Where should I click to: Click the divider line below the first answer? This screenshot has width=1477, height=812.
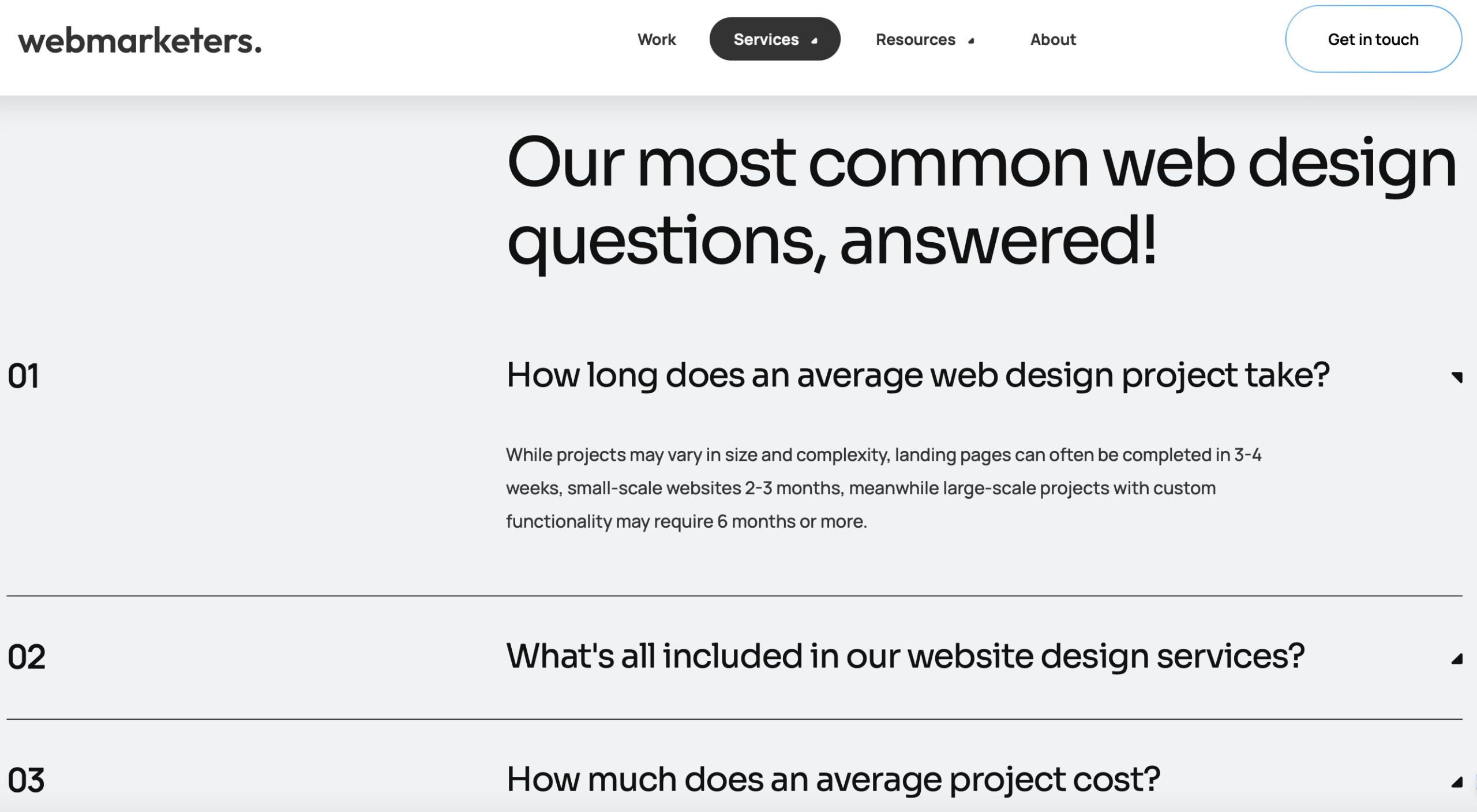(x=734, y=596)
